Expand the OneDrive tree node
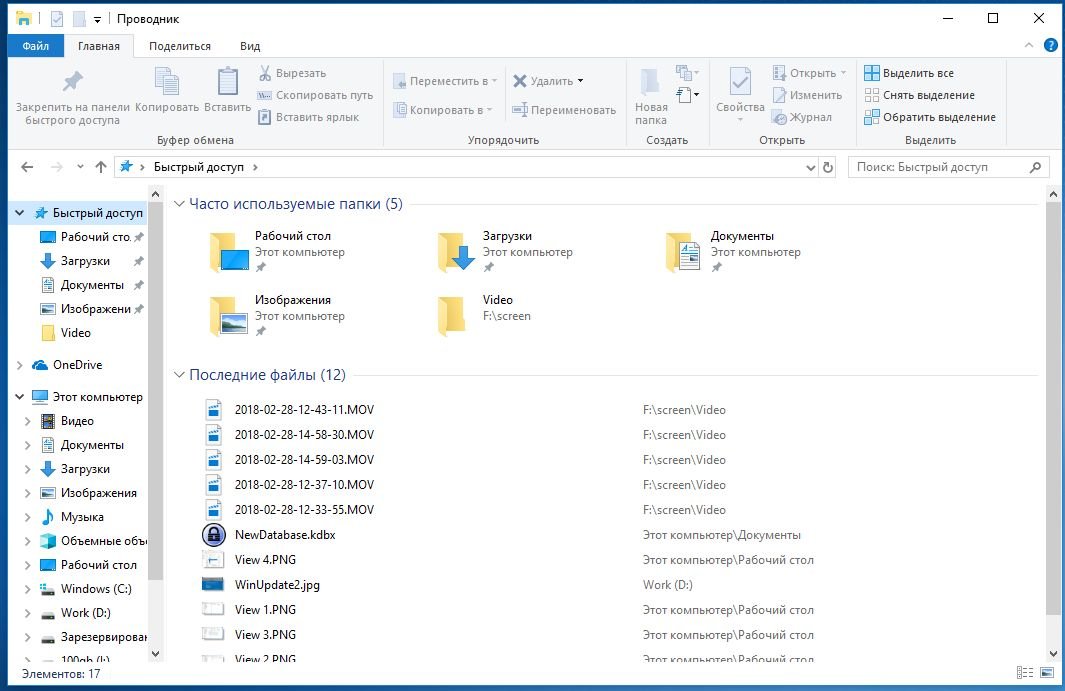The height and width of the screenshot is (691, 1065). click(21, 365)
